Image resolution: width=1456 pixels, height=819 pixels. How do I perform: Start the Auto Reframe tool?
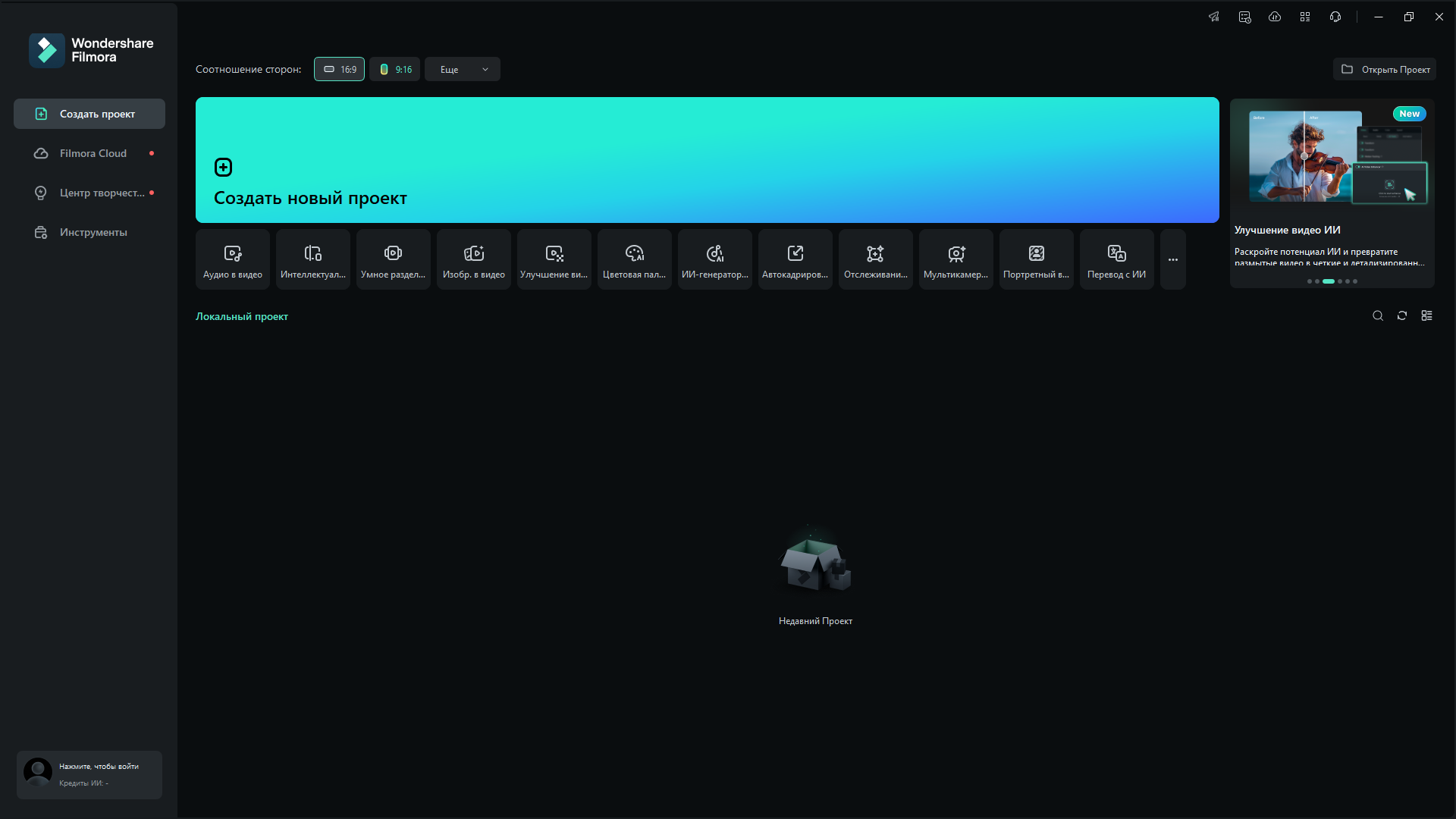pyautogui.click(x=795, y=259)
